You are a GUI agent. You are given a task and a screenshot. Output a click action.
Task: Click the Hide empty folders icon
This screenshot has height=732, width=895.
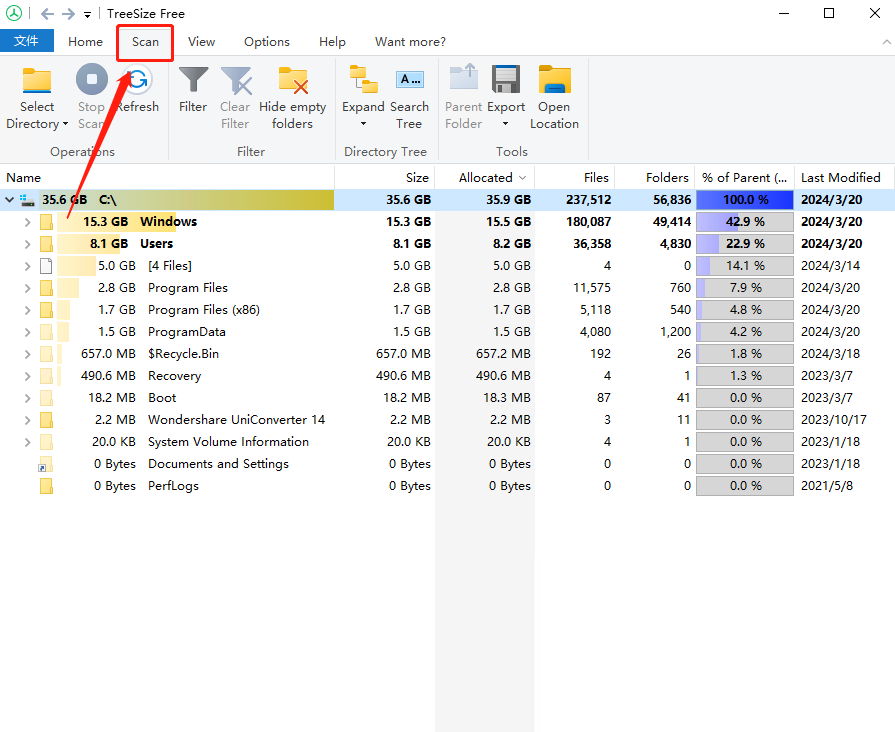(x=292, y=81)
